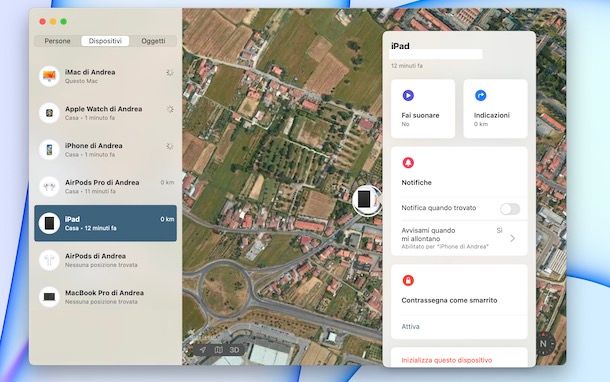This screenshot has height=382, width=610.
Task: Click Attiva under Contrassegna come smarrito
Action: pyautogui.click(x=410, y=326)
